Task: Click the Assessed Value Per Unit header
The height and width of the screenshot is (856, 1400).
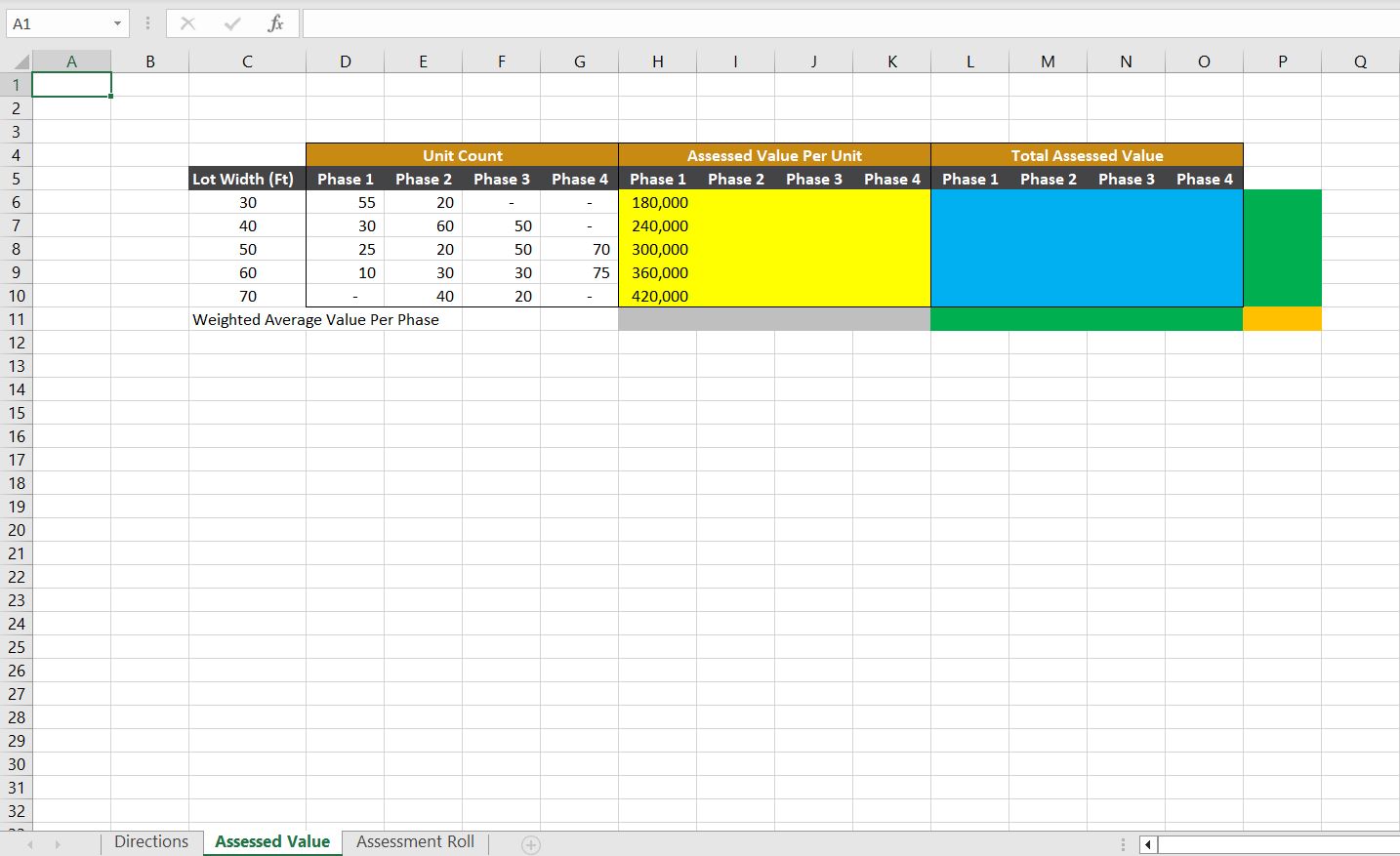Action: [774, 155]
